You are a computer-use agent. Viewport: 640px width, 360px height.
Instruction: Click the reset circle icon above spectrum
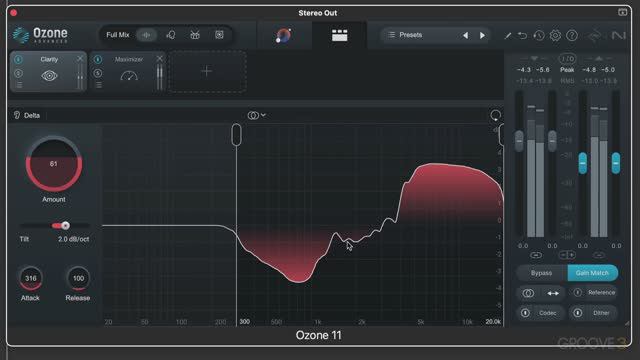click(x=495, y=116)
